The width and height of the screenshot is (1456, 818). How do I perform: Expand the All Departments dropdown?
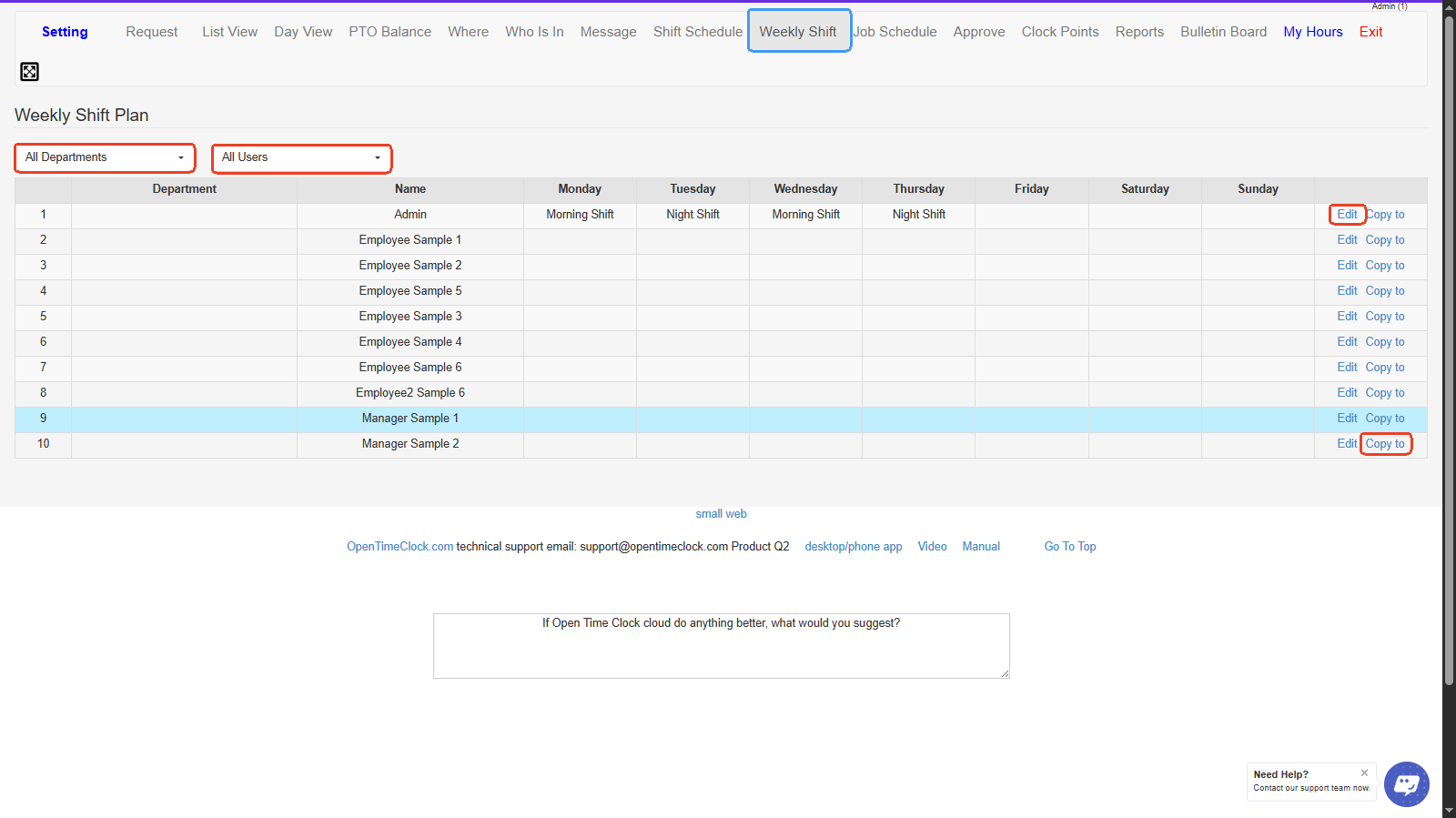(105, 157)
